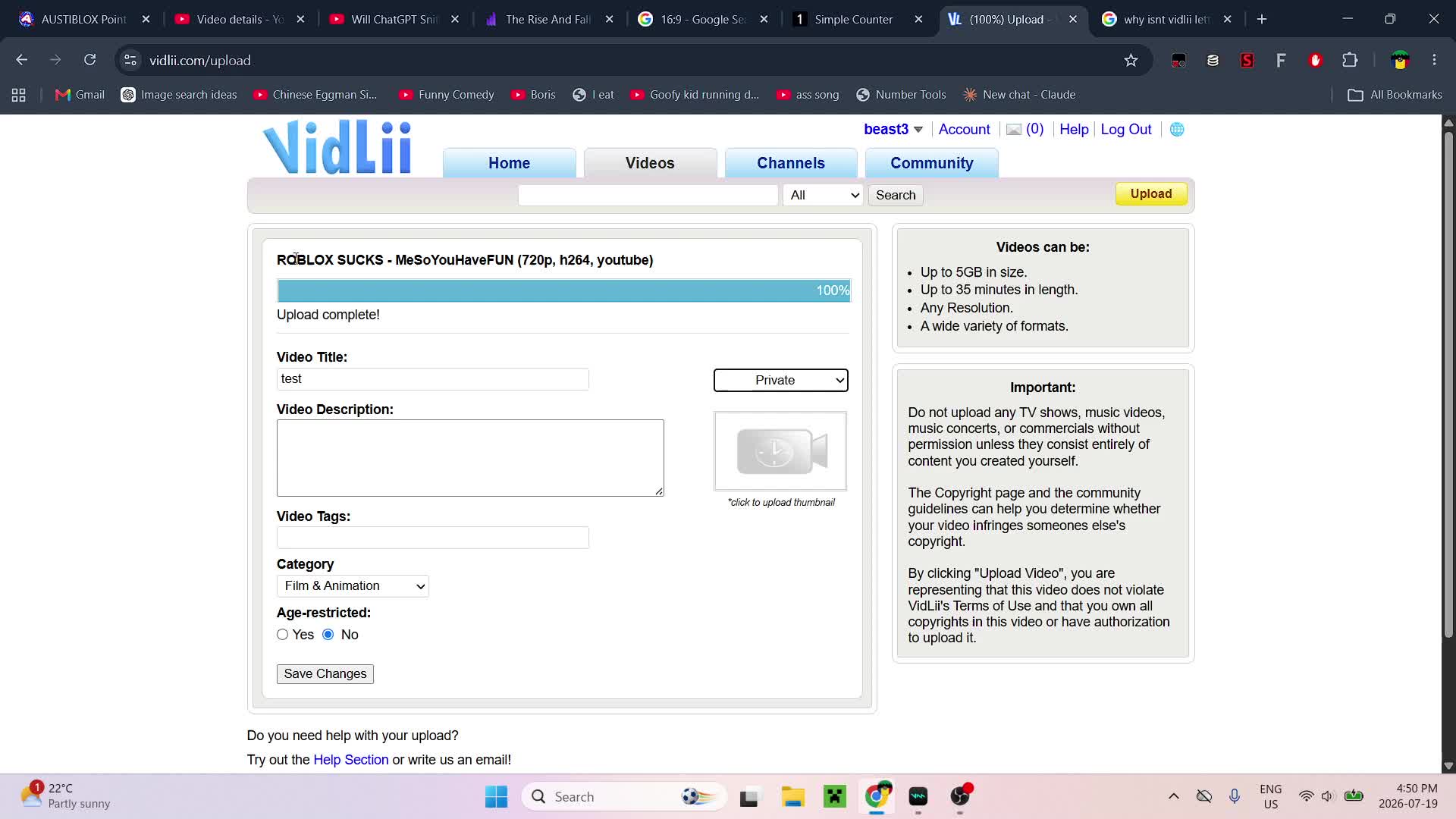The image size is (1456, 819).
Task: Switch to Video details browser tab
Action: coord(239,19)
